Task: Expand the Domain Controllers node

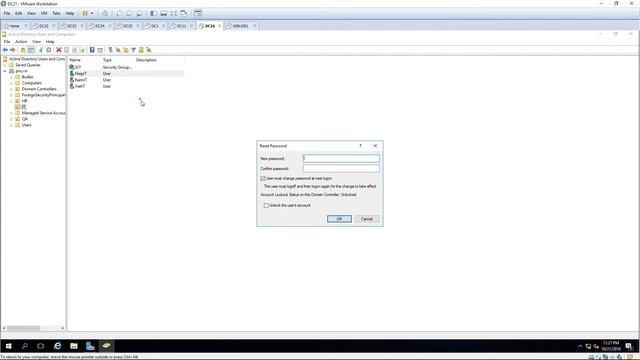Action: [11, 89]
